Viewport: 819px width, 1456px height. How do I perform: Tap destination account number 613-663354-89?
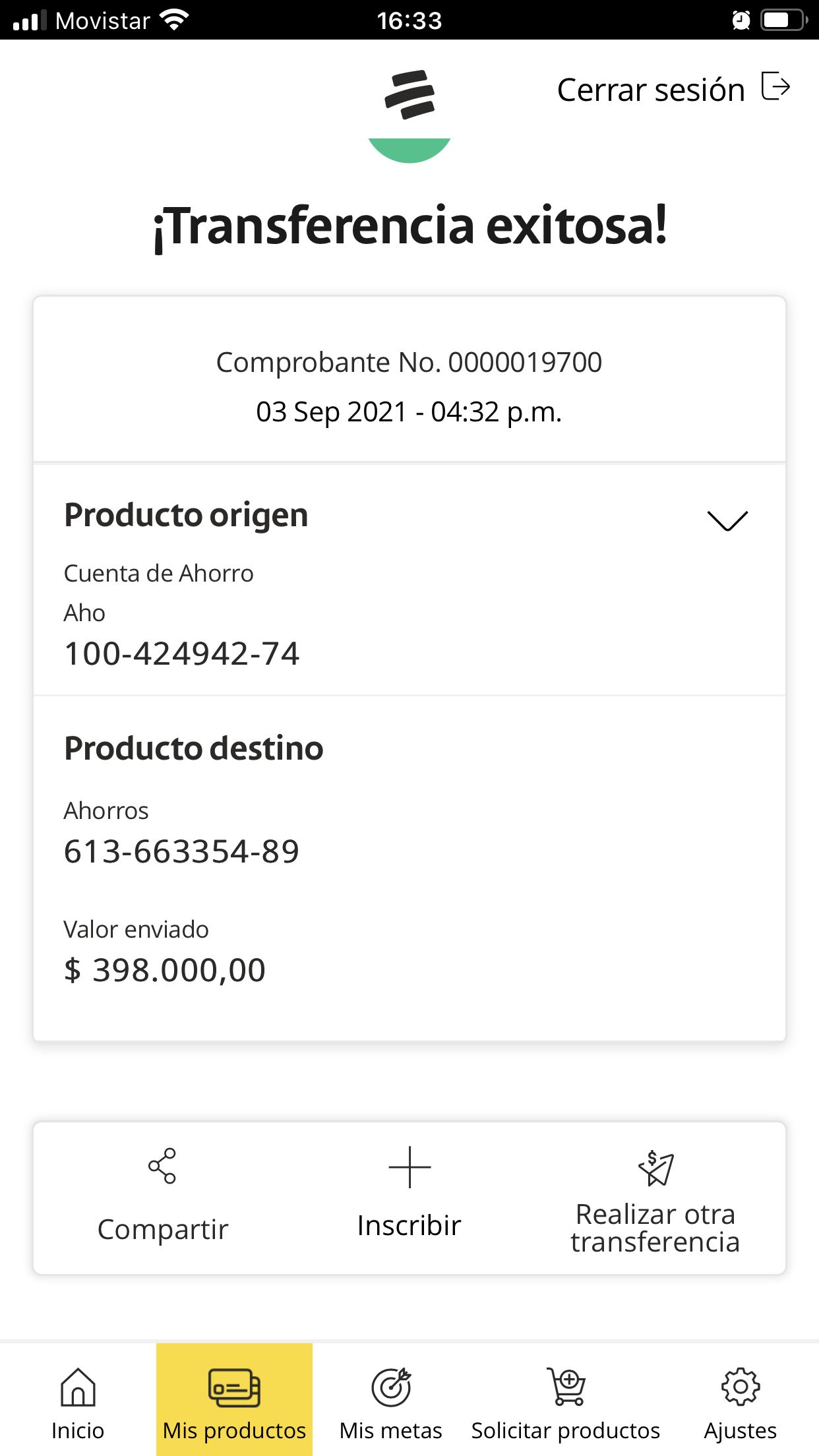[x=182, y=851]
